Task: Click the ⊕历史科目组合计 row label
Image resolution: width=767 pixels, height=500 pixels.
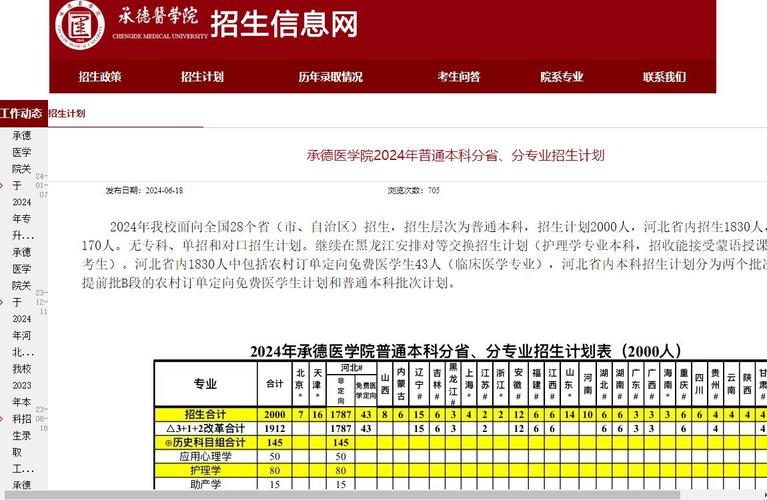Action: click(x=205, y=443)
